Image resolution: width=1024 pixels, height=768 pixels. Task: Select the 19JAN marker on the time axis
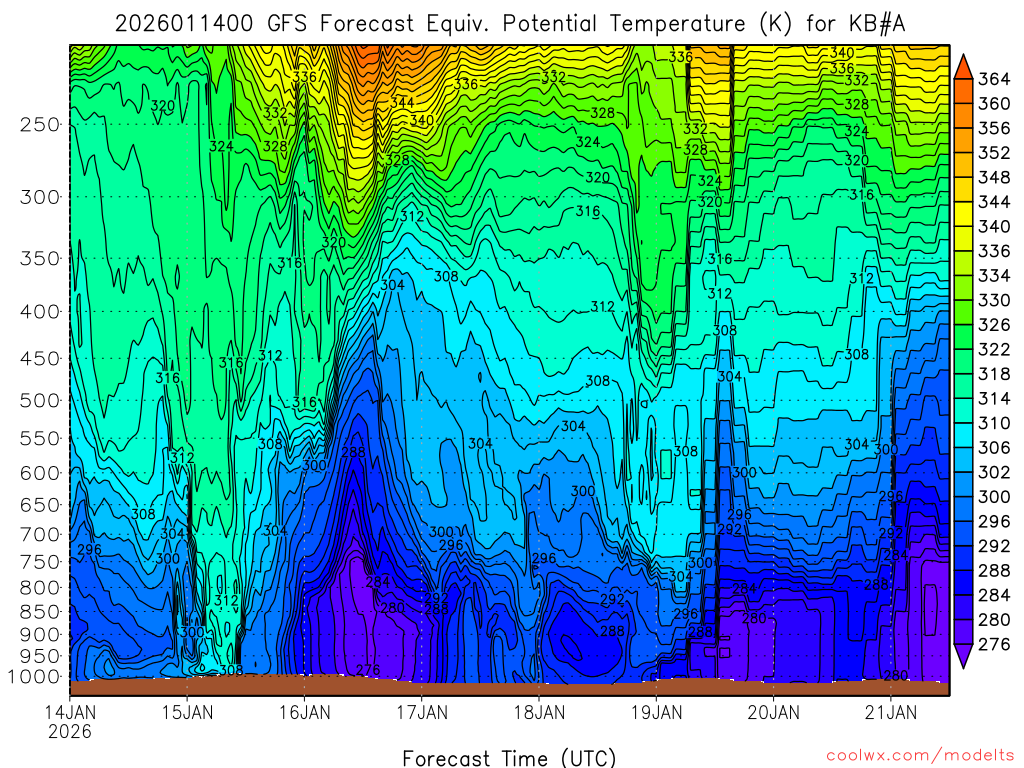coord(656,713)
